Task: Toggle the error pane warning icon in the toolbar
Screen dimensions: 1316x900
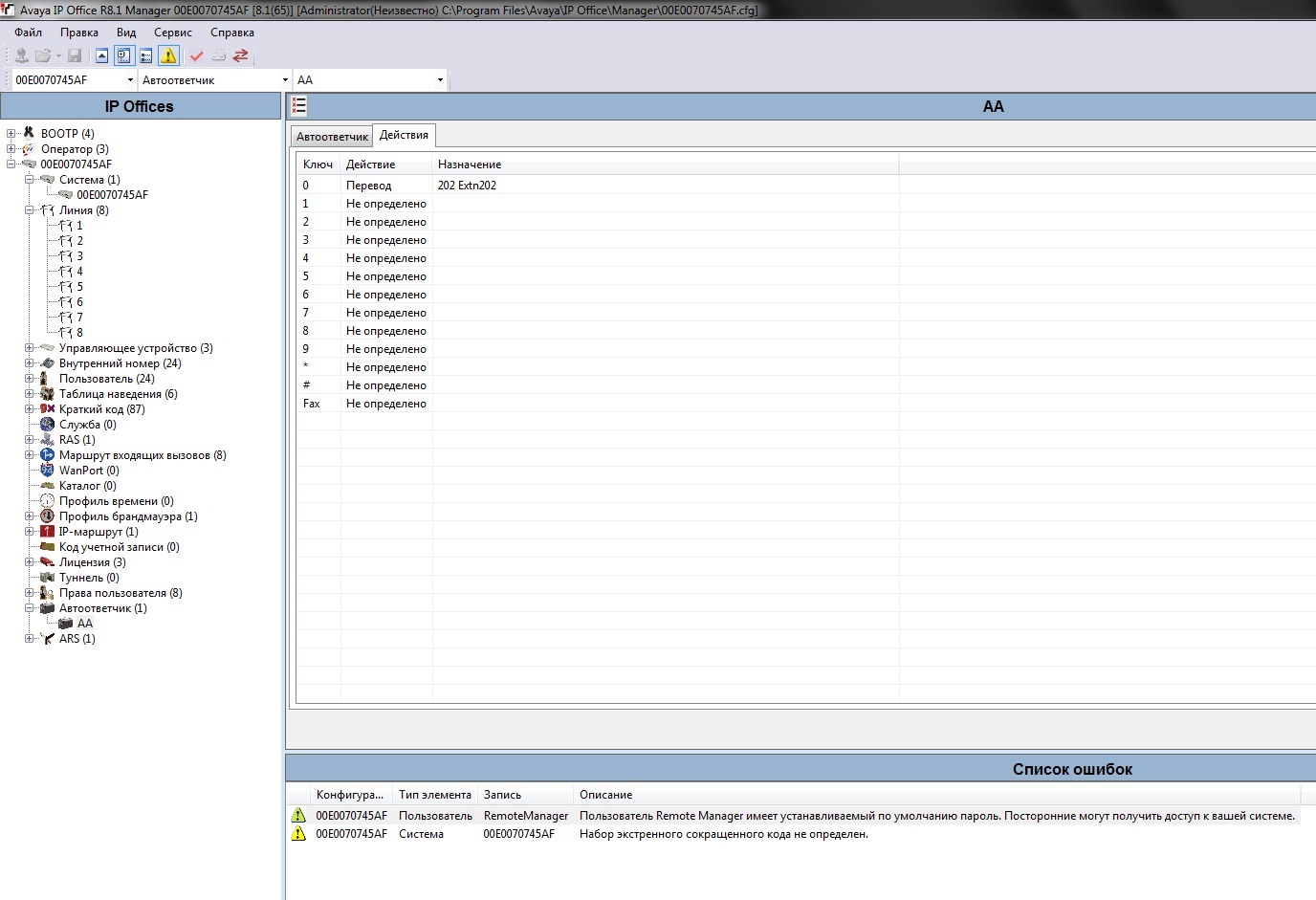Action: pyautogui.click(x=168, y=55)
